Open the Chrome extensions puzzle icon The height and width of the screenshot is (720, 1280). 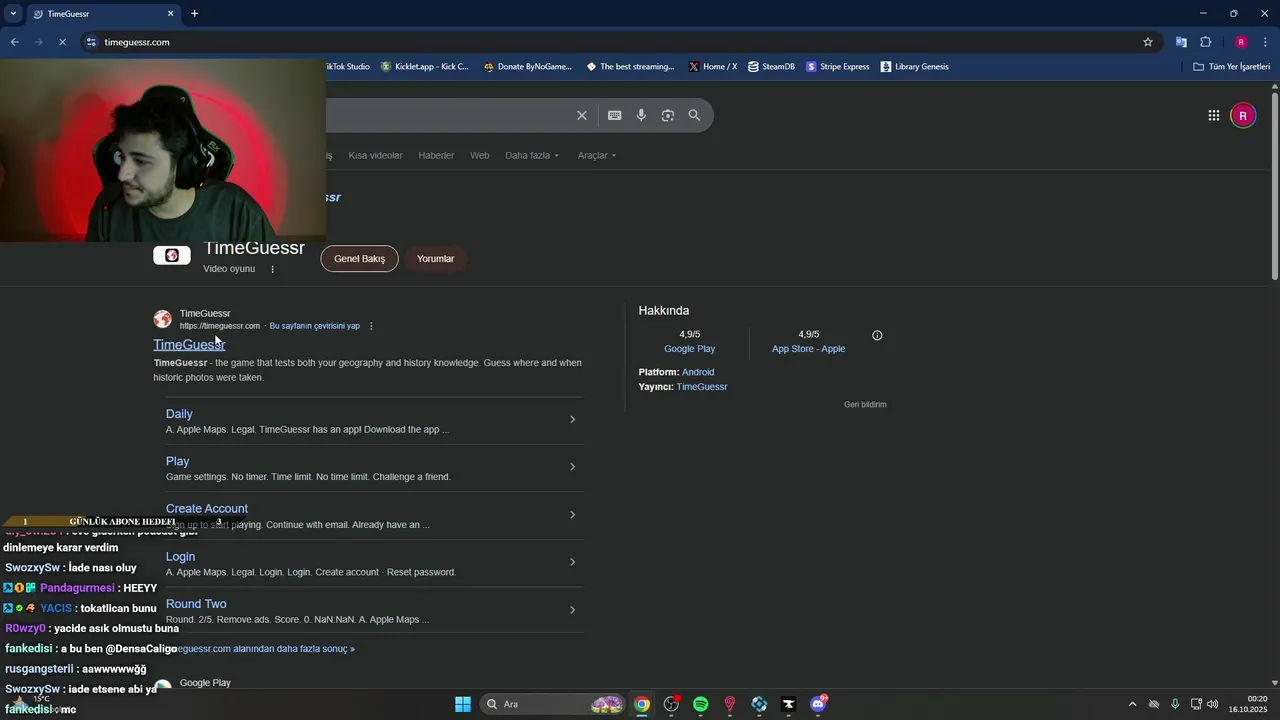pyautogui.click(x=1205, y=42)
